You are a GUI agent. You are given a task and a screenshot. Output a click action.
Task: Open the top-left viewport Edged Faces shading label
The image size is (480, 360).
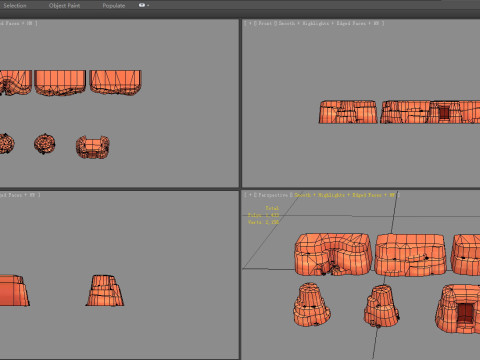tap(10, 23)
